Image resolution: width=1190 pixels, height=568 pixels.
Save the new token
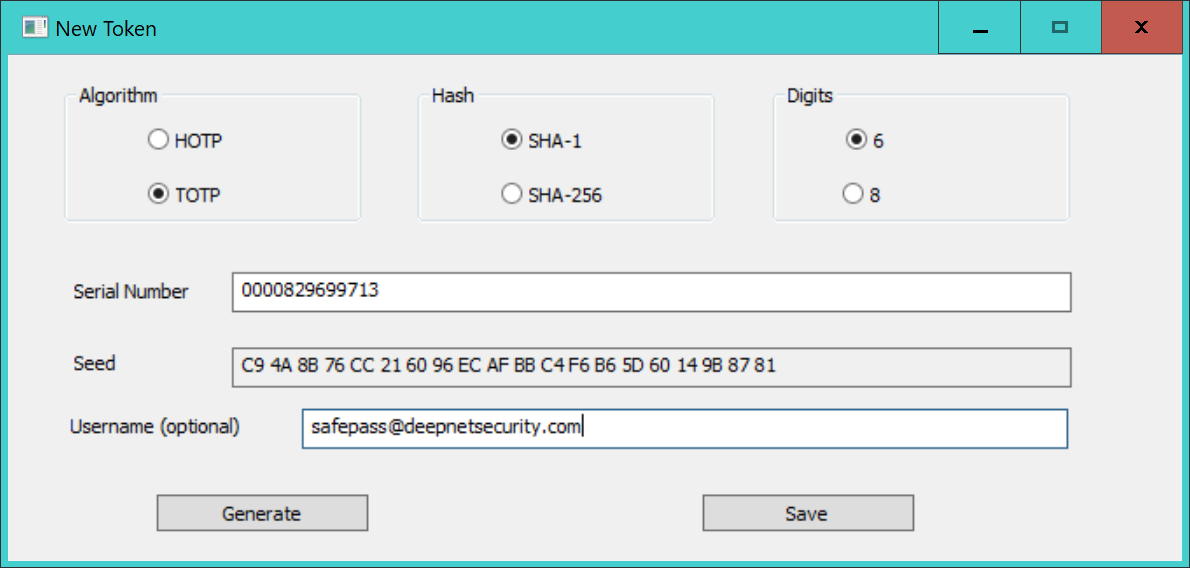point(807,513)
